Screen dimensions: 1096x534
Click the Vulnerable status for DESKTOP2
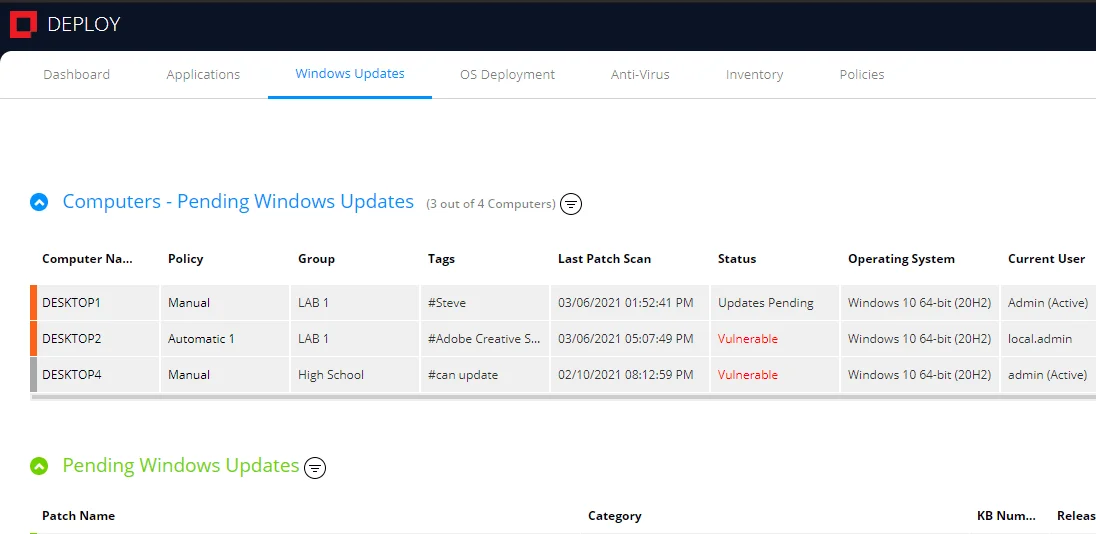pos(747,339)
